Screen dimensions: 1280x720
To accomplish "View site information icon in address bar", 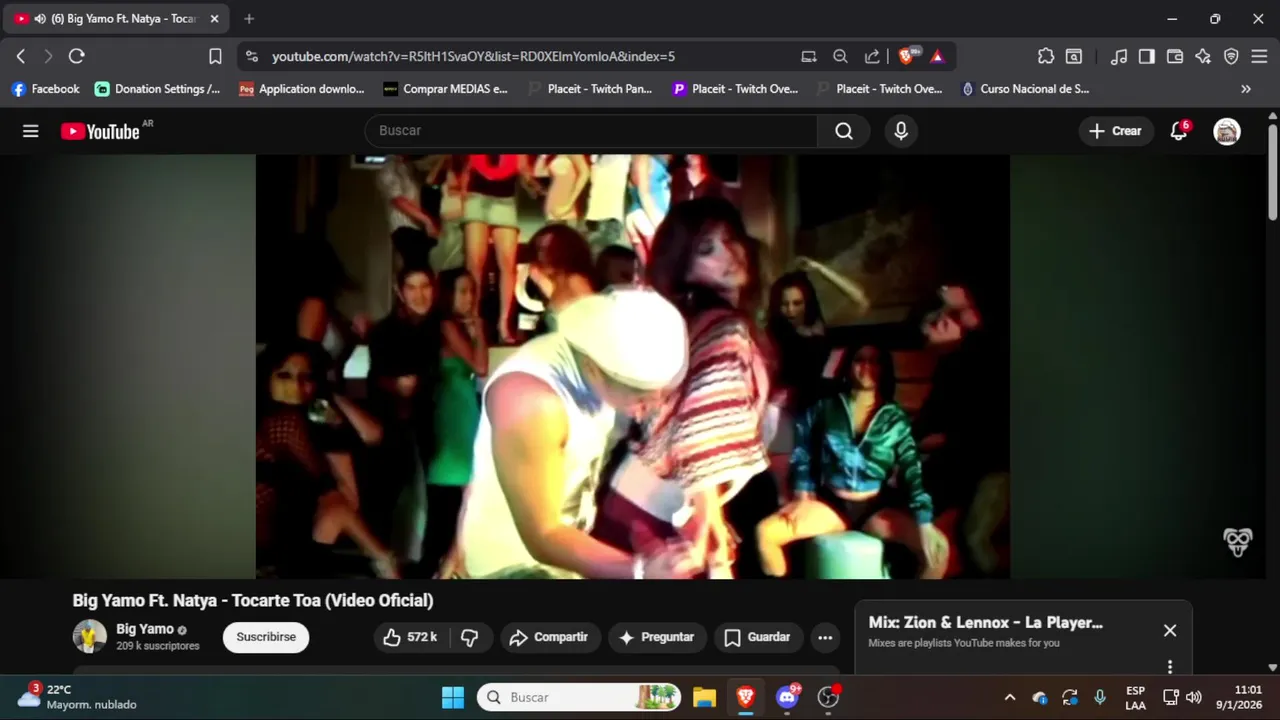I will click(x=251, y=57).
